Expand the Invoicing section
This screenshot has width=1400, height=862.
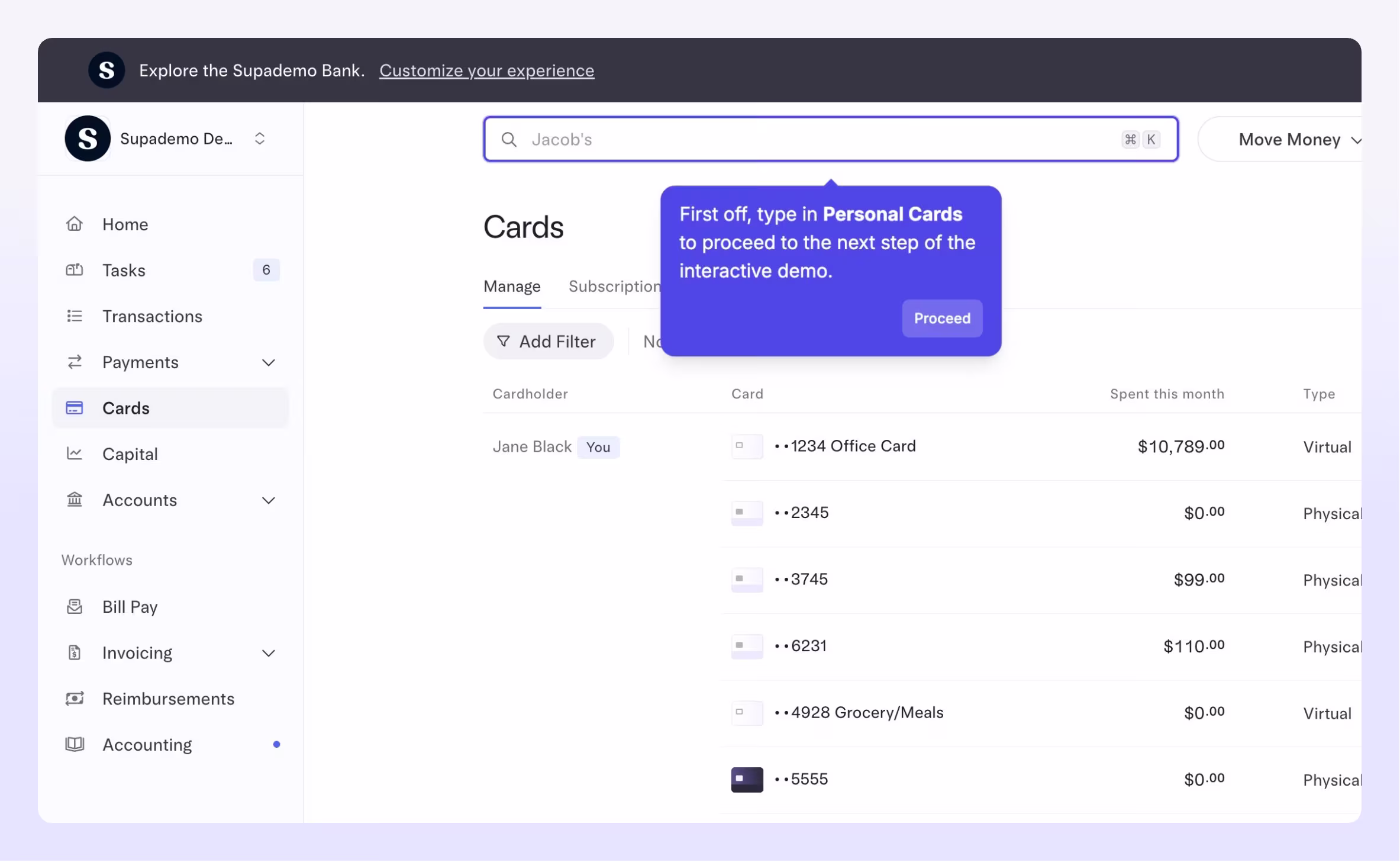269,652
